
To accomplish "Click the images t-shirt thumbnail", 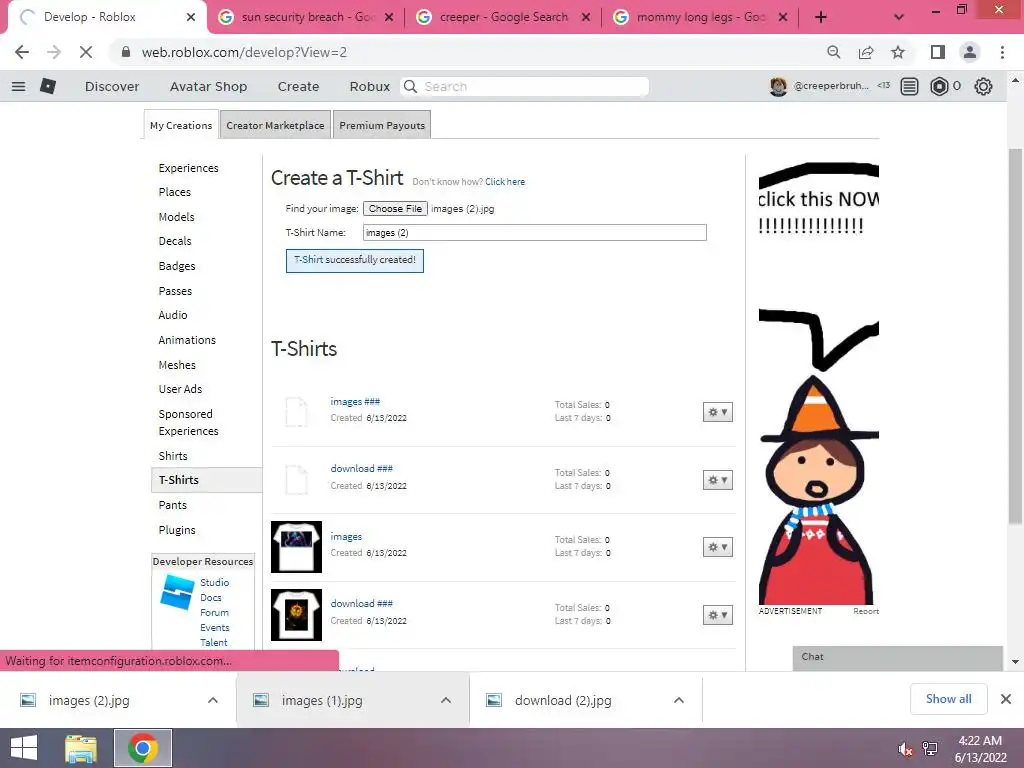I will tap(296, 547).
